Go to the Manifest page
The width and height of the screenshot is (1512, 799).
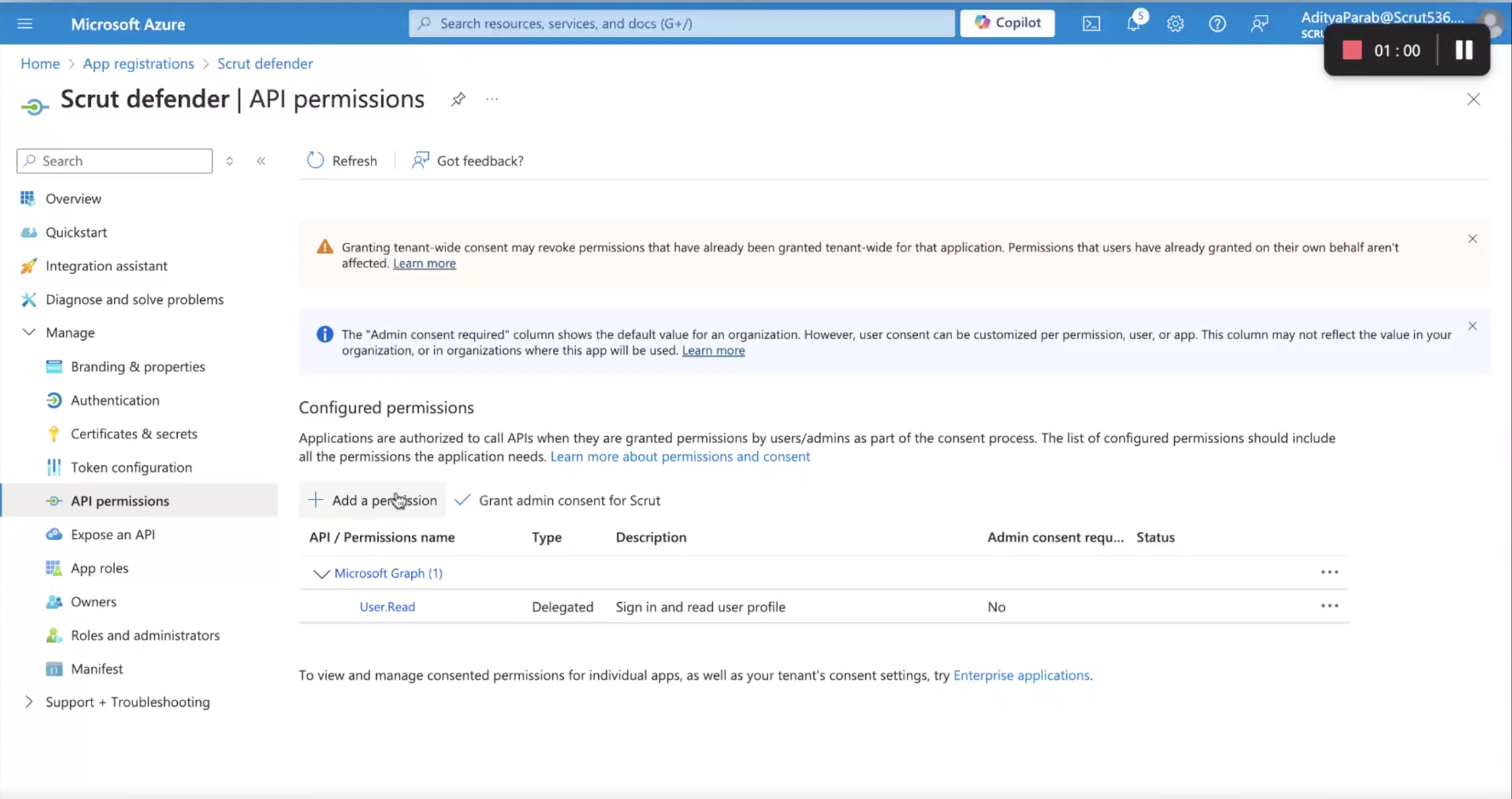tap(97, 668)
